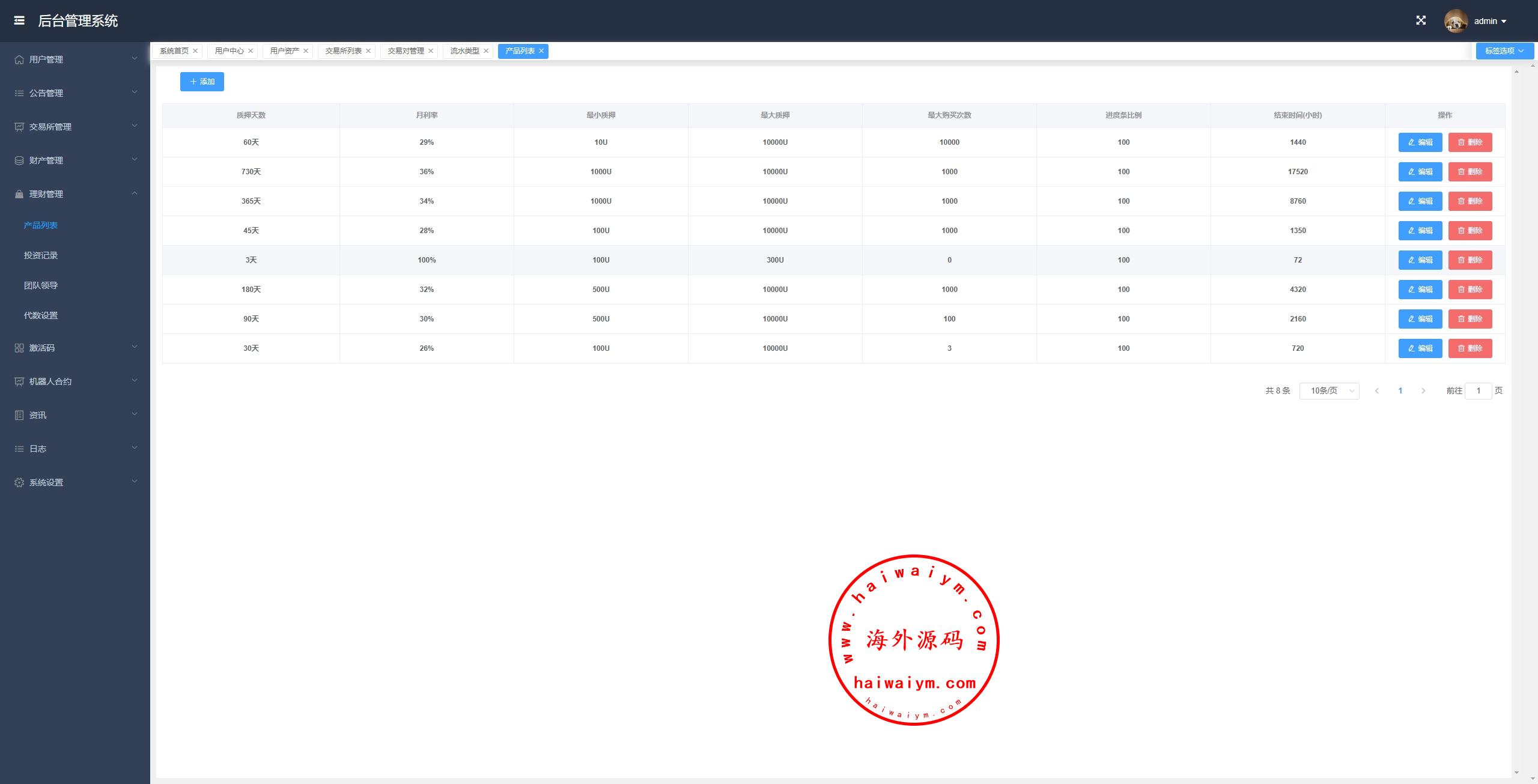This screenshot has width=1538, height=784.
Task: Toggle fullscreen mode icon
Action: [1421, 20]
